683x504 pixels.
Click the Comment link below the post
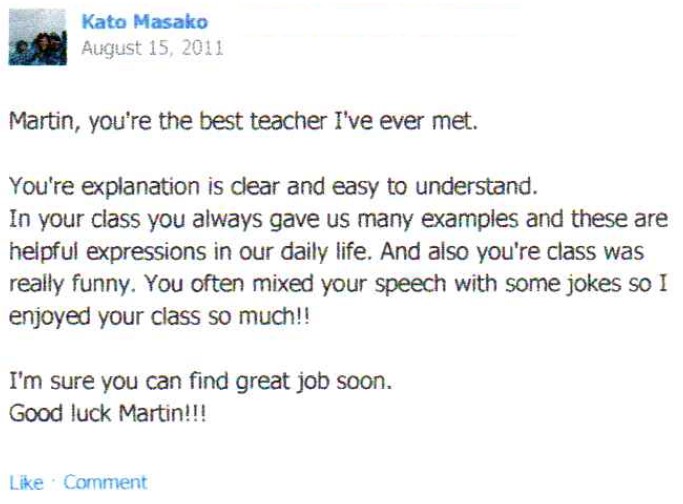click(105, 482)
